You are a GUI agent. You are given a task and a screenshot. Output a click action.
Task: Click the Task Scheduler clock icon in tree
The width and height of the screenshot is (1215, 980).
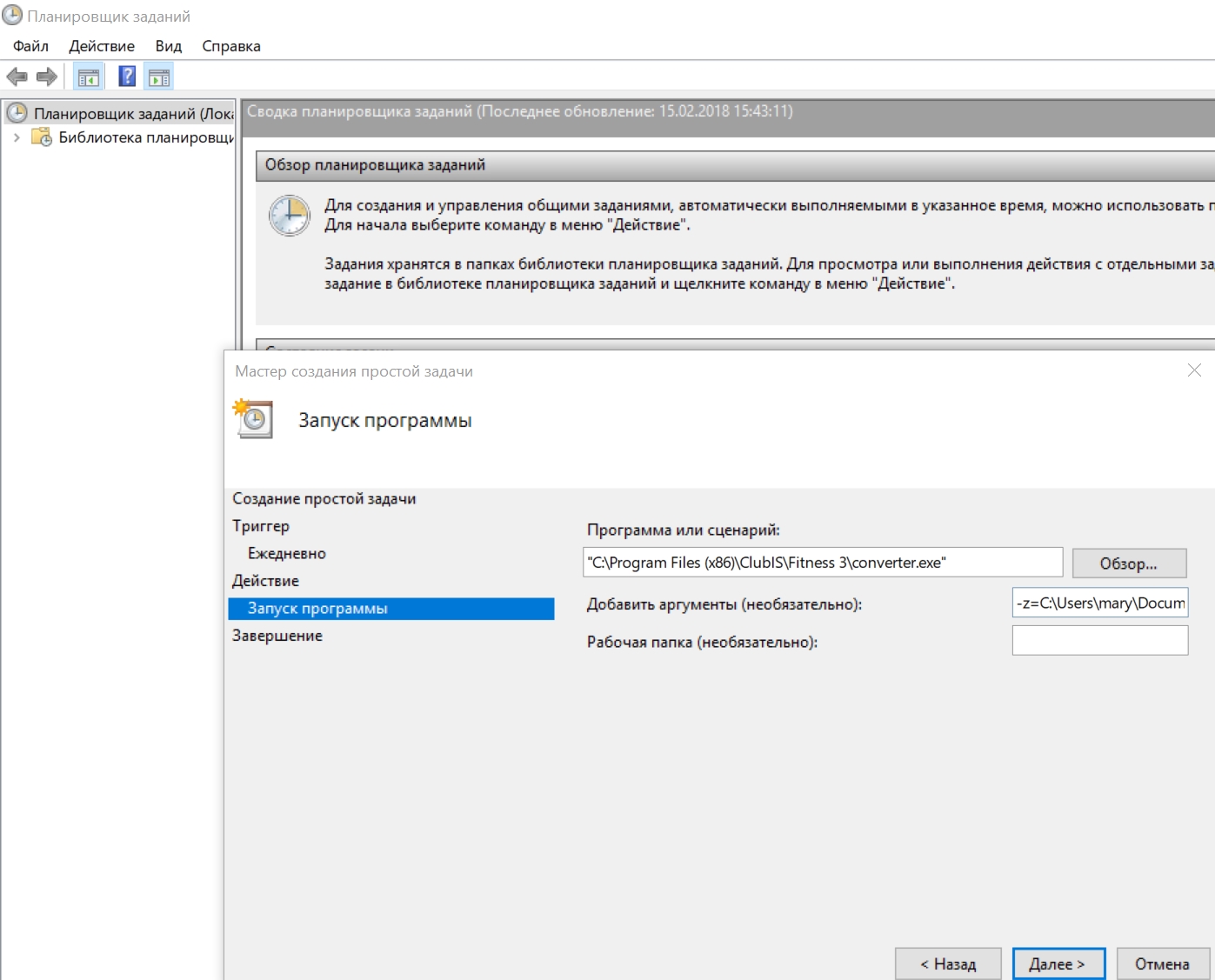[x=17, y=113]
